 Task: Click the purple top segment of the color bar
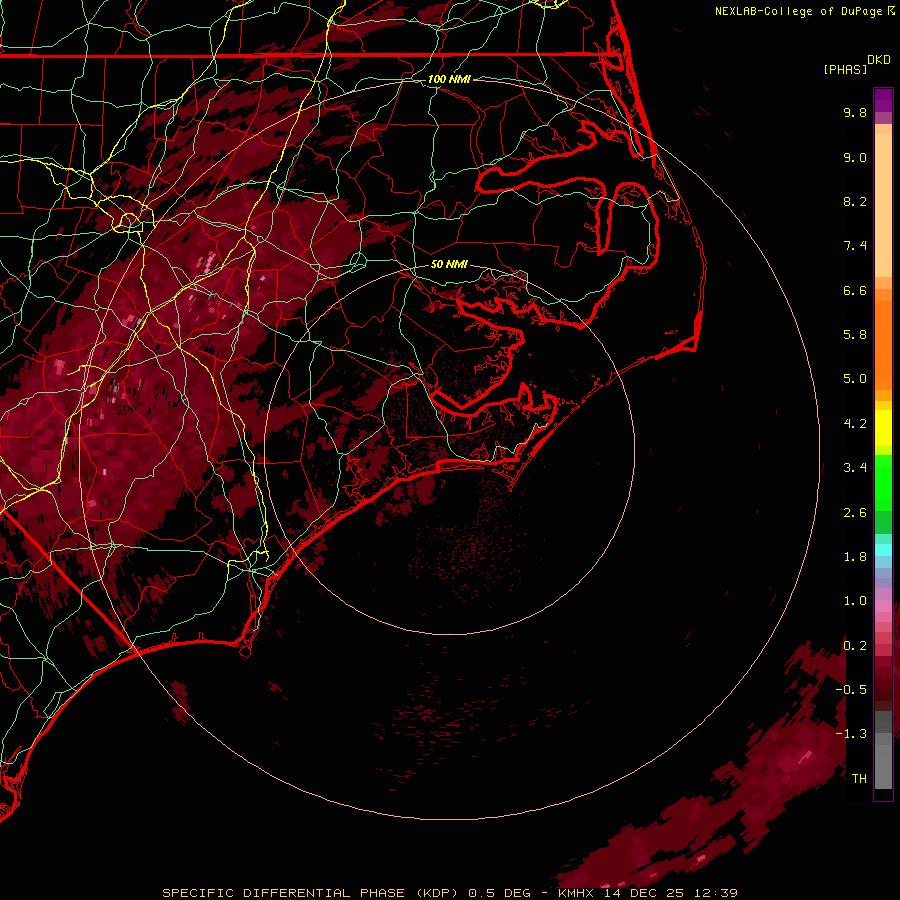pyautogui.click(x=883, y=100)
